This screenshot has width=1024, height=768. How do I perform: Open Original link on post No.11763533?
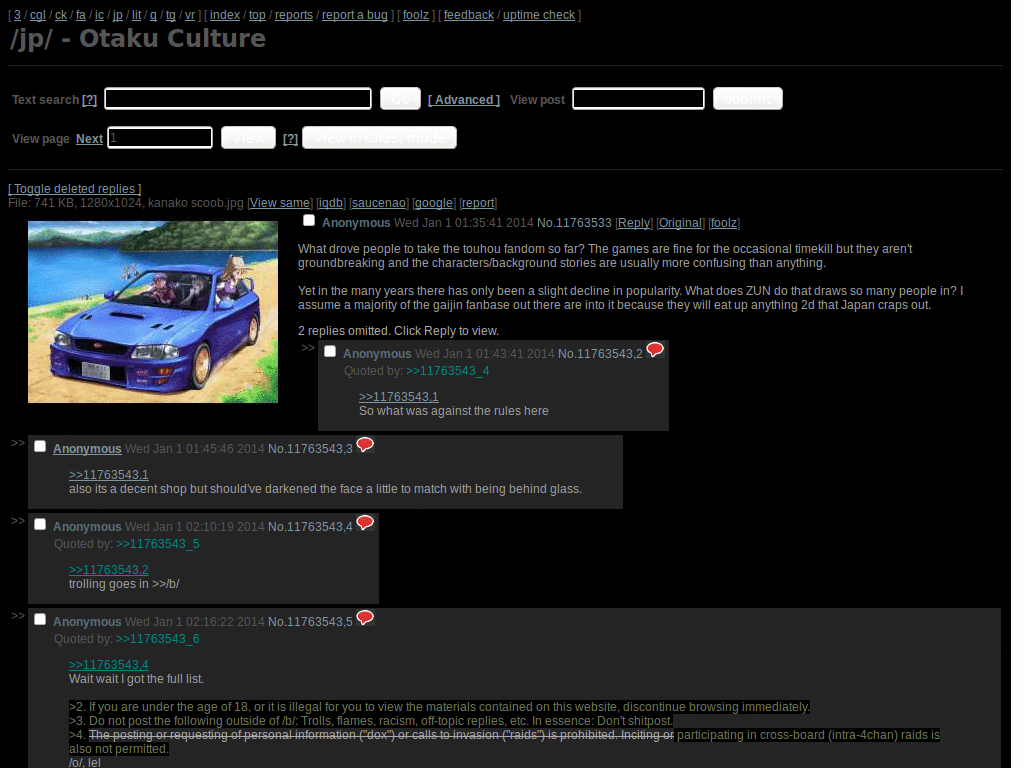pyautogui.click(x=680, y=223)
